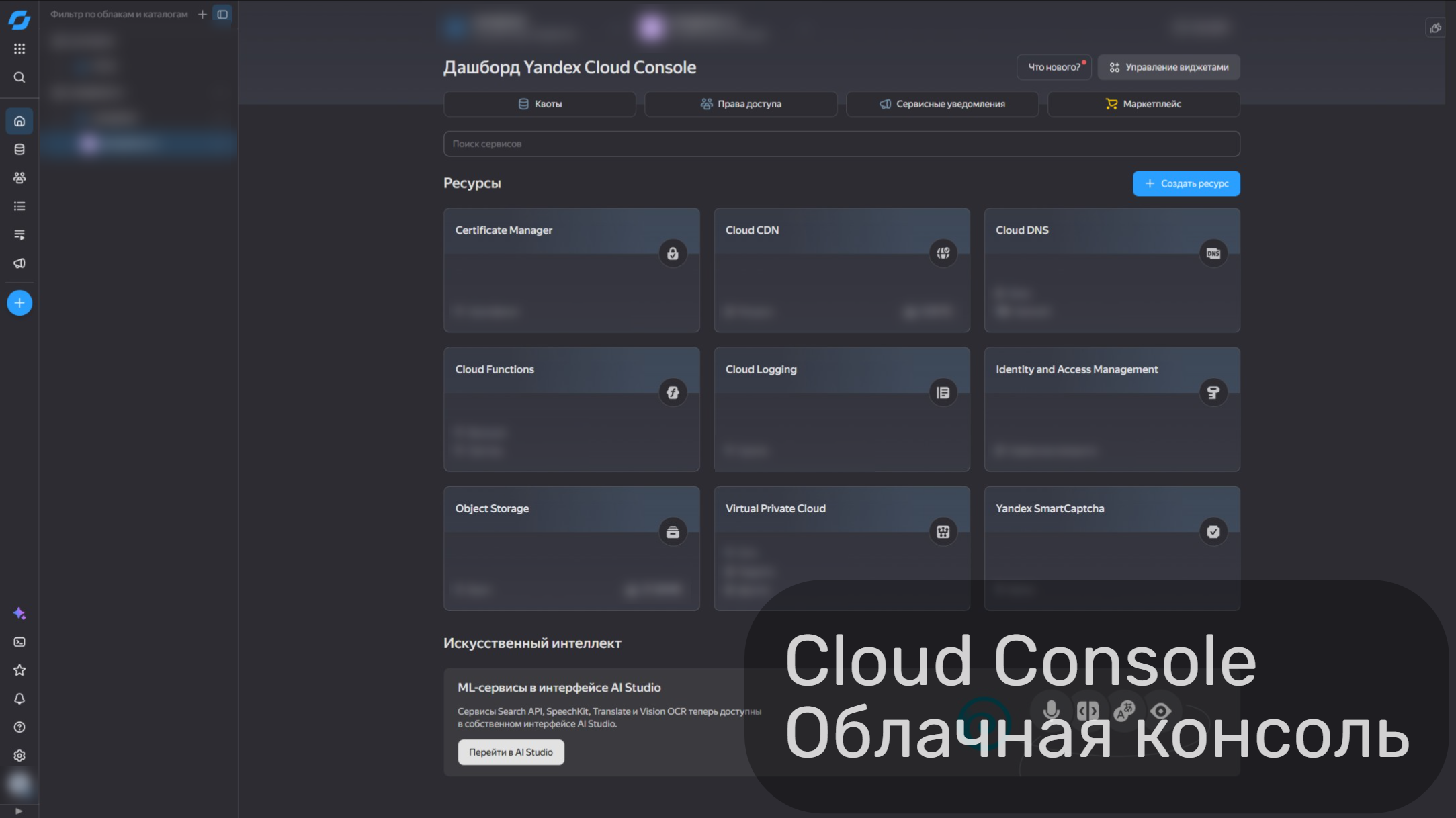Open the Права доступа tab button
Viewport: 1456px width, 818px height.
pos(741,104)
